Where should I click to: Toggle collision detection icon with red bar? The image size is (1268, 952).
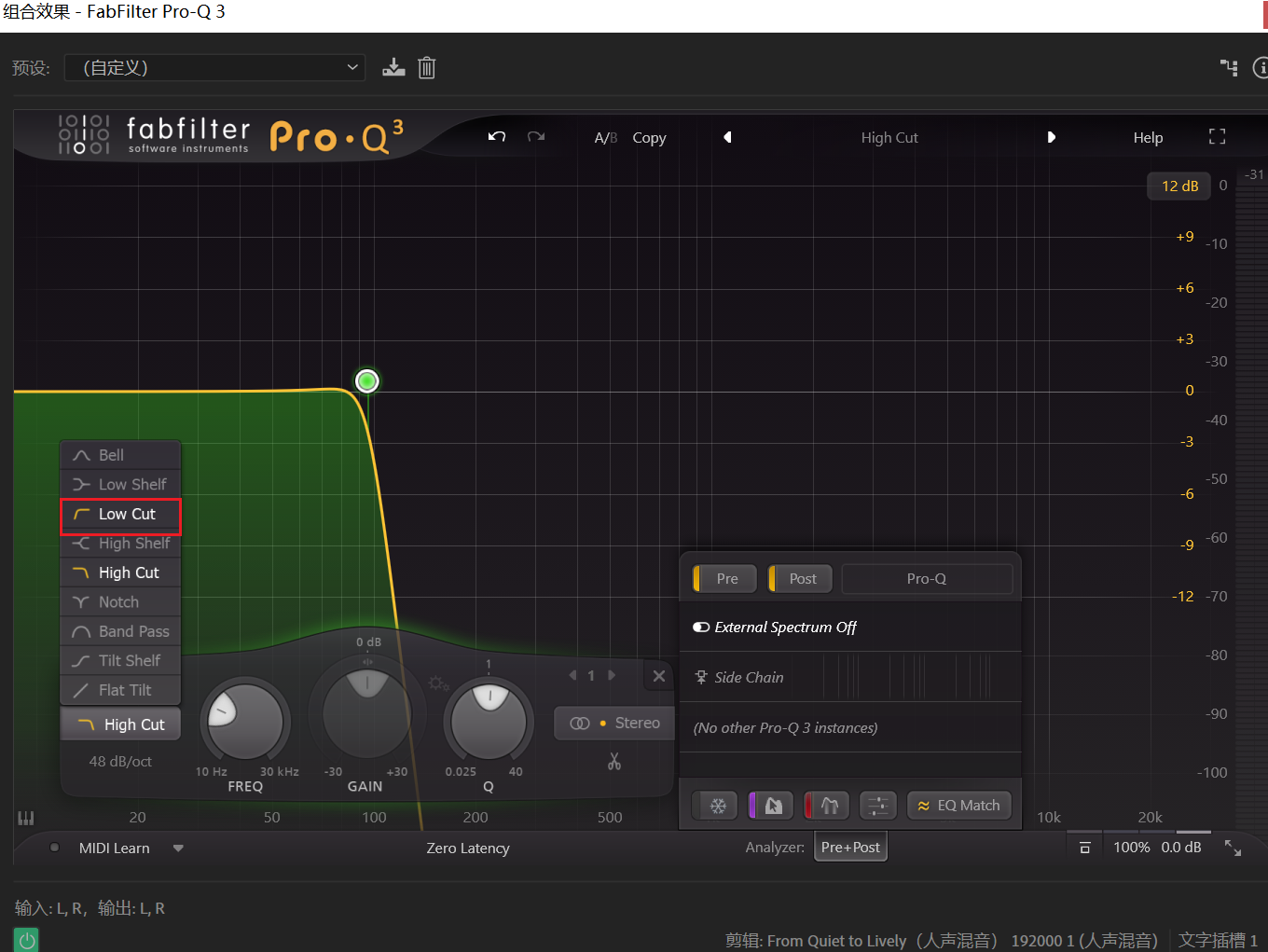tap(827, 806)
